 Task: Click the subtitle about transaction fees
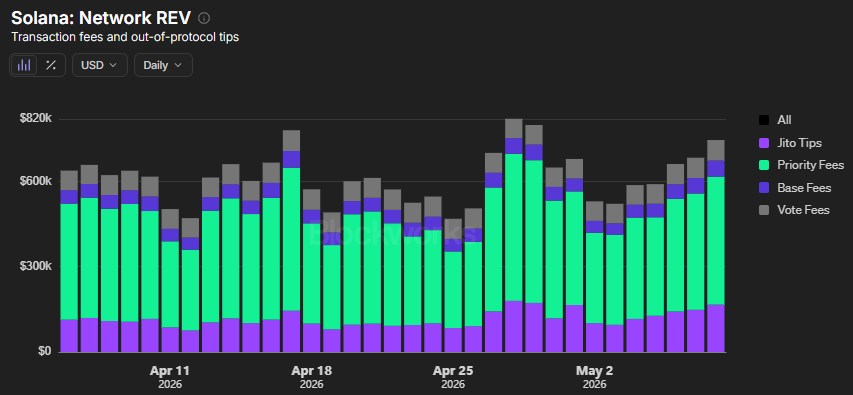click(x=125, y=38)
